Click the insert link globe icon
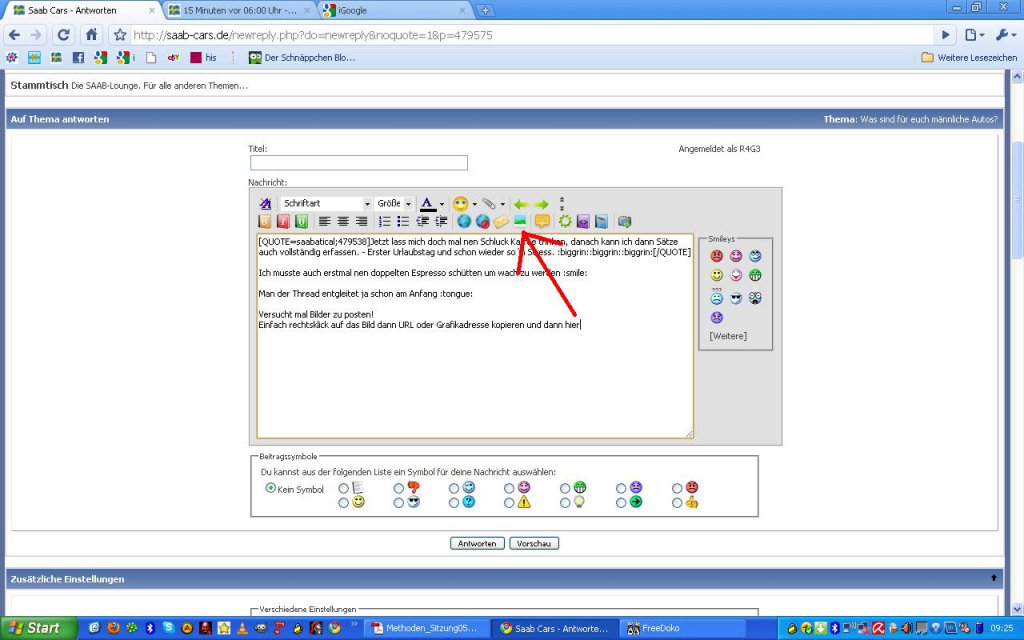 click(464, 221)
